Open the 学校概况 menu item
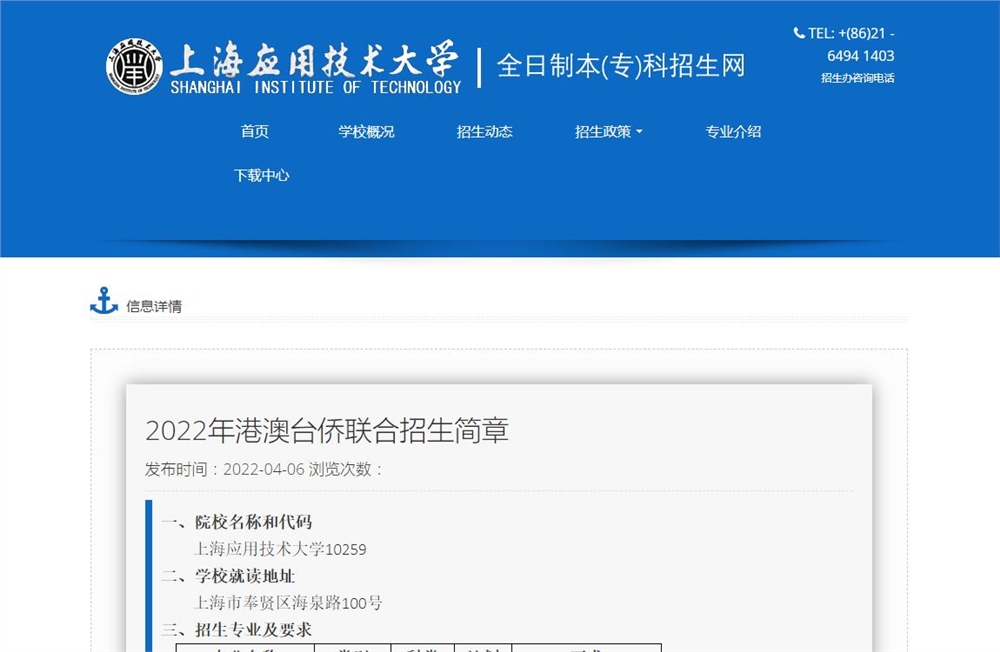Screen dimensions: 1000x652 [366, 131]
